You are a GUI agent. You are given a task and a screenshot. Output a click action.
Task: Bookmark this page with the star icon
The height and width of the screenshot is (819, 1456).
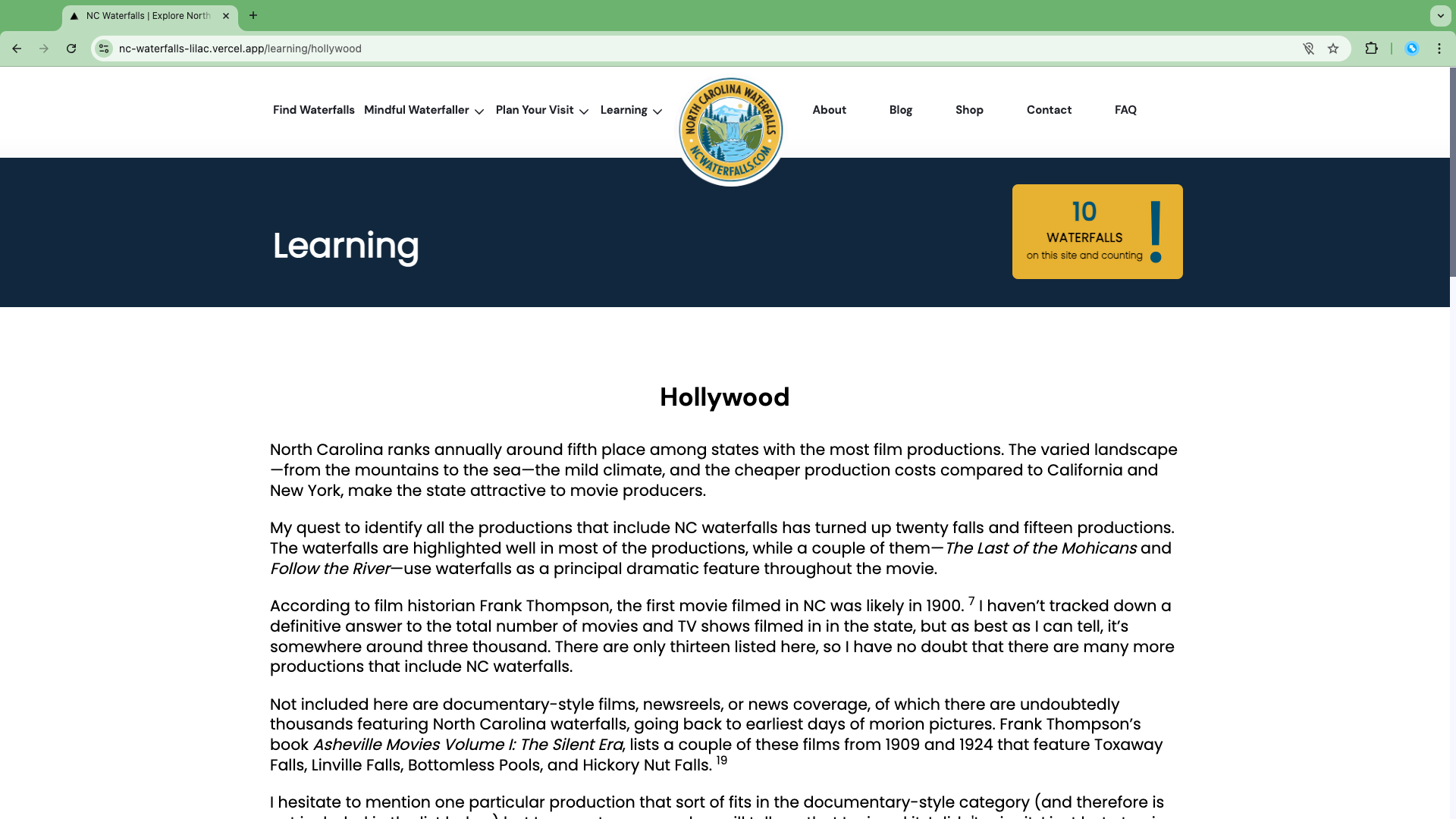1333,49
